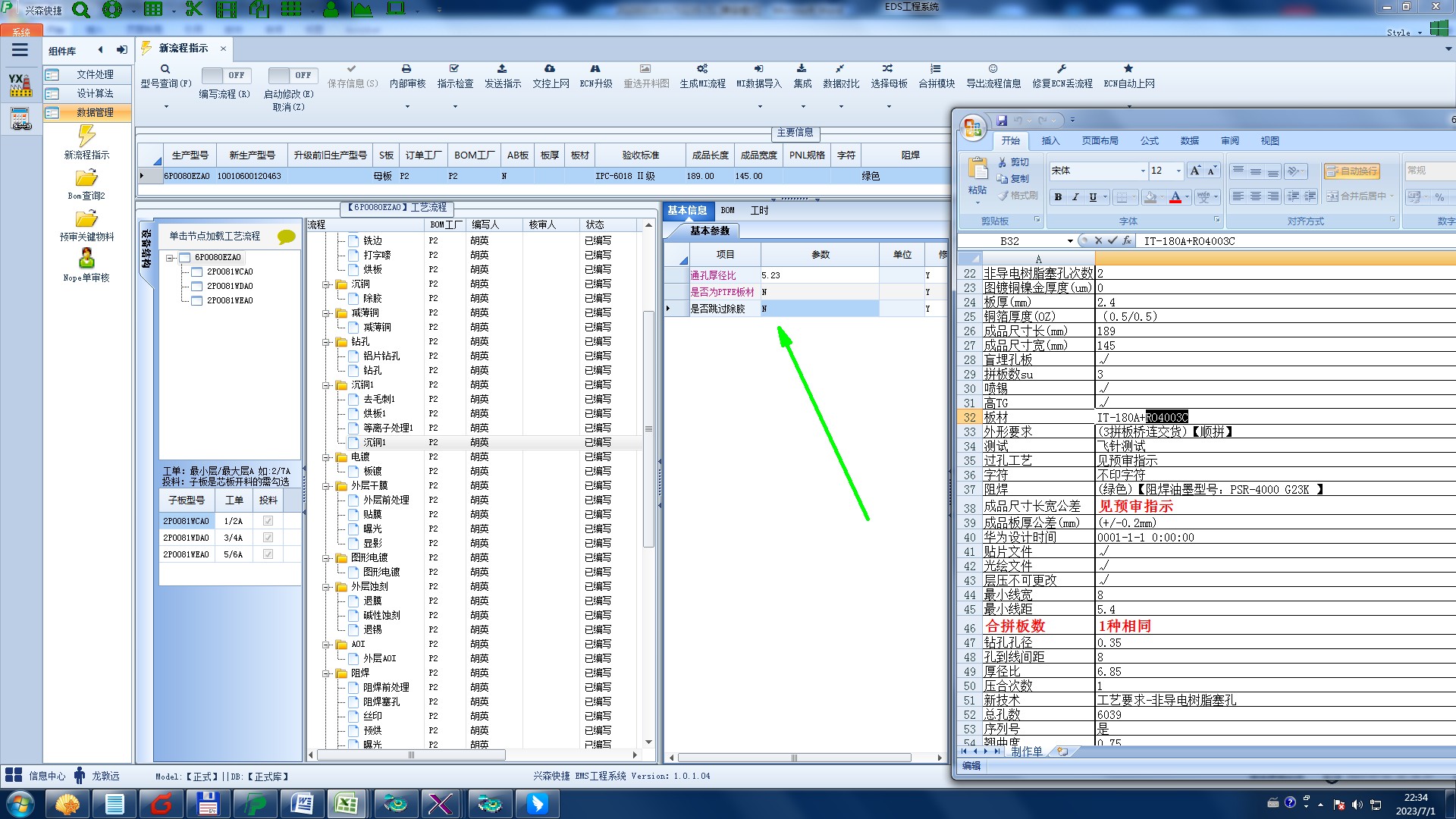Screen dimensions: 1456x819
Task: Open the Excel font name dropdown
Action: pyautogui.click(x=1143, y=171)
